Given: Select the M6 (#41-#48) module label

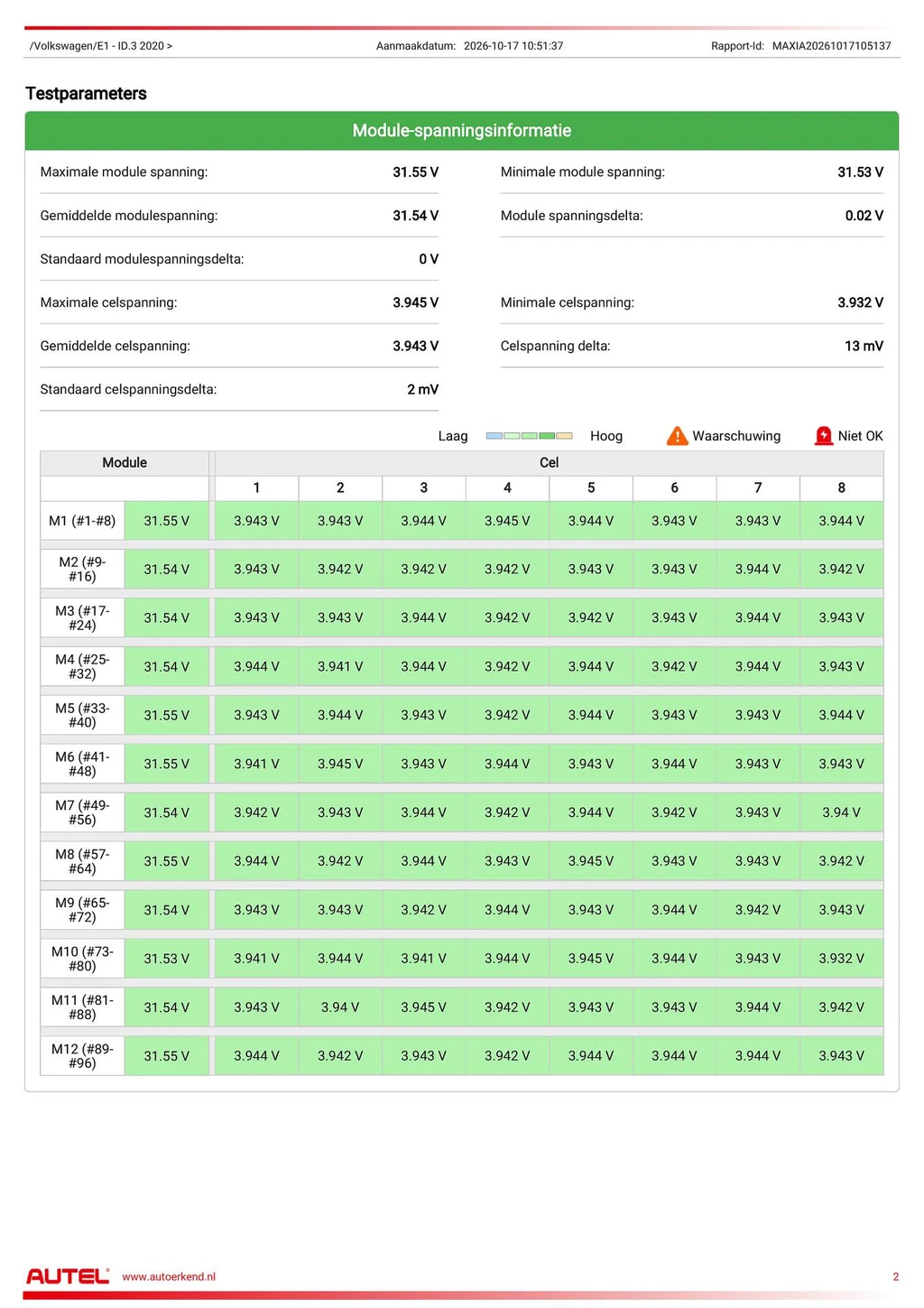Looking at the screenshot, I should 82,764.
